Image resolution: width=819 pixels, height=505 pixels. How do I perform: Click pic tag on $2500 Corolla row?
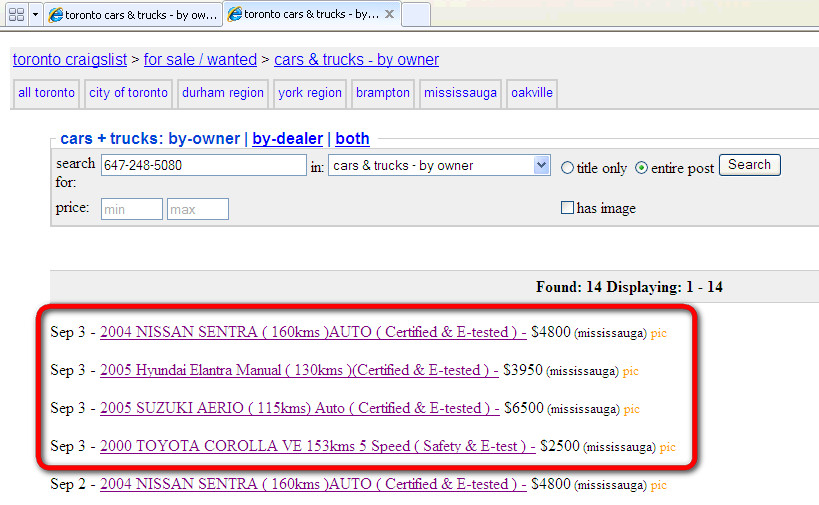(x=668, y=448)
